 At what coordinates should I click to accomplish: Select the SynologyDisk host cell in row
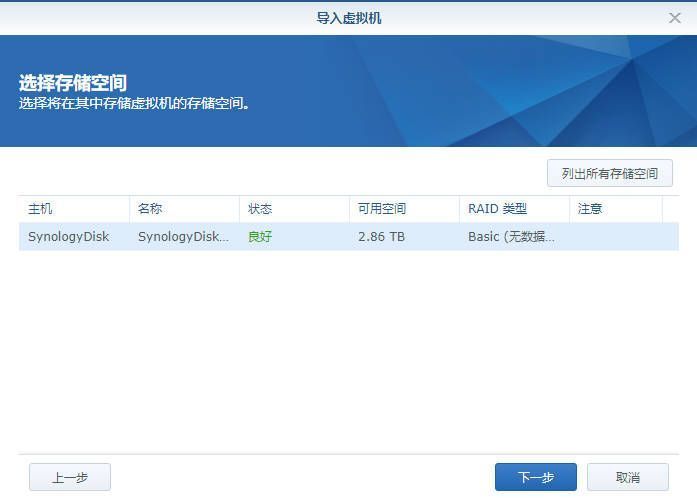[x=69, y=237]
